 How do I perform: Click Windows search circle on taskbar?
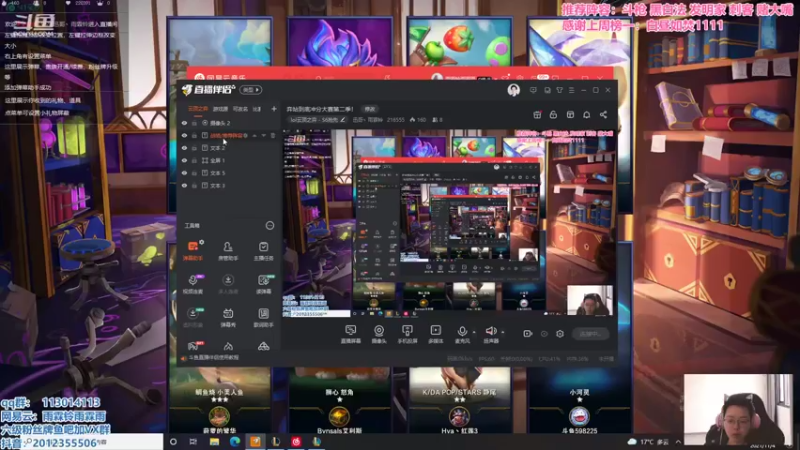coord(173,442)
